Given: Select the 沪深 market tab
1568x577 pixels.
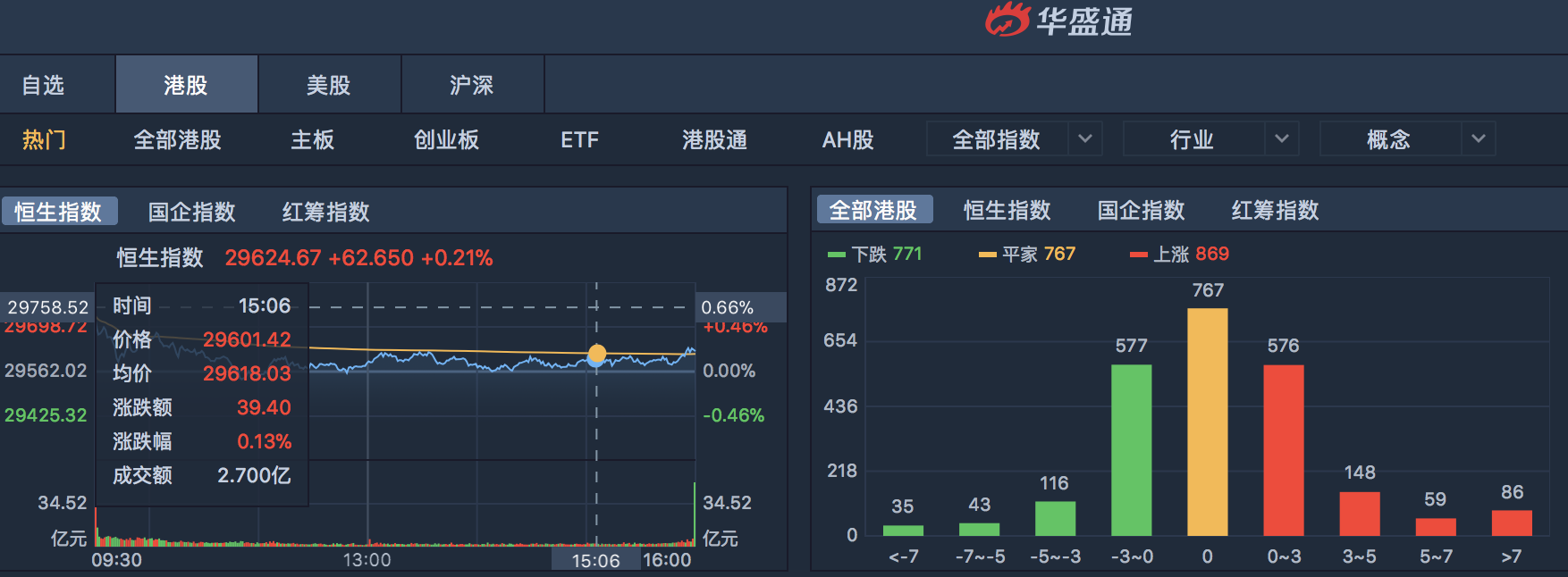Looking at the screenshot, I should [472, 85].
